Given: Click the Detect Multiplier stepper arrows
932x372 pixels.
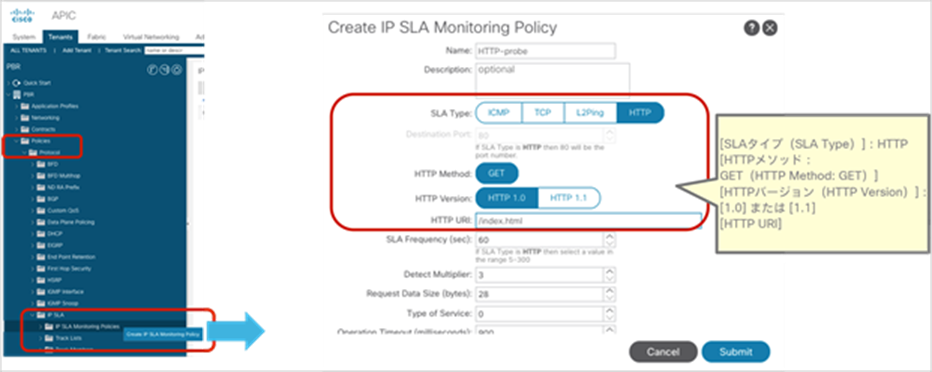Looking at the screenshot, I should point(609,275).
